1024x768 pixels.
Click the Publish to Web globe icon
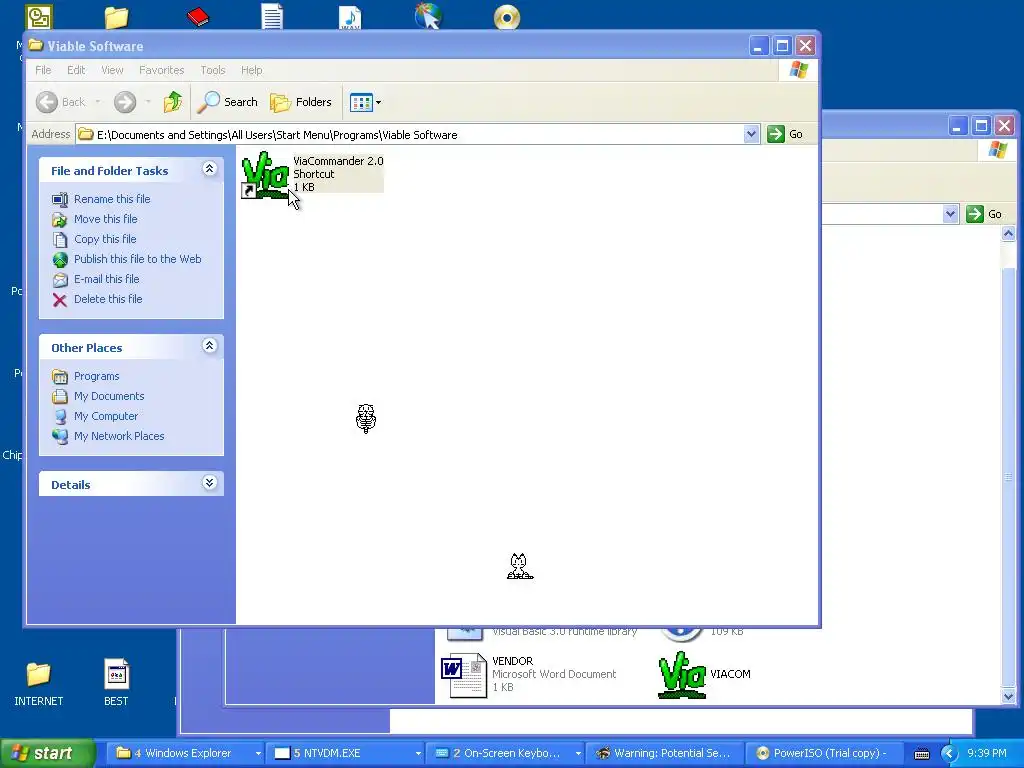(60, 260)
